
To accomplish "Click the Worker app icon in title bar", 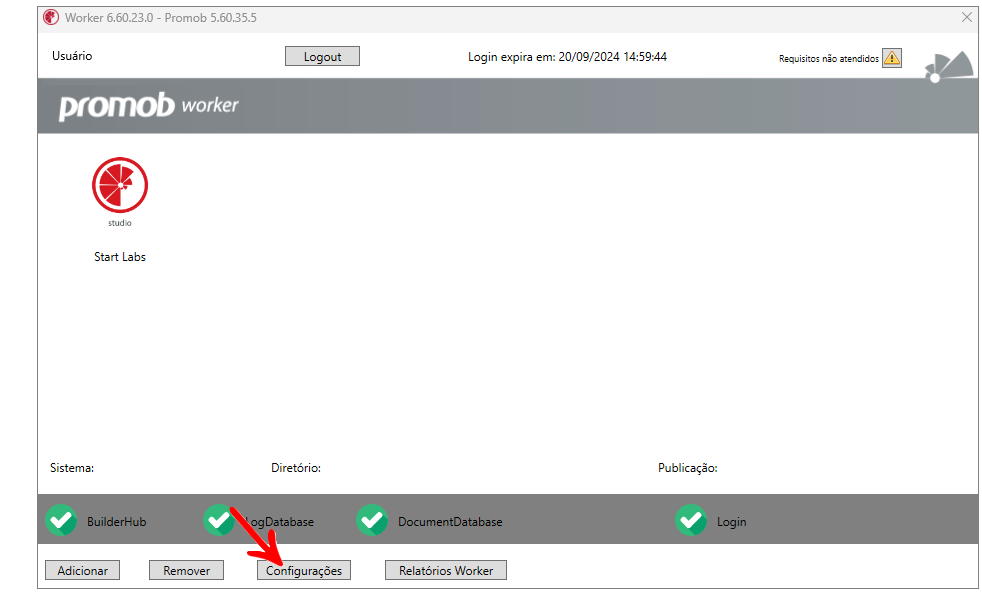I will click(51, 18).
